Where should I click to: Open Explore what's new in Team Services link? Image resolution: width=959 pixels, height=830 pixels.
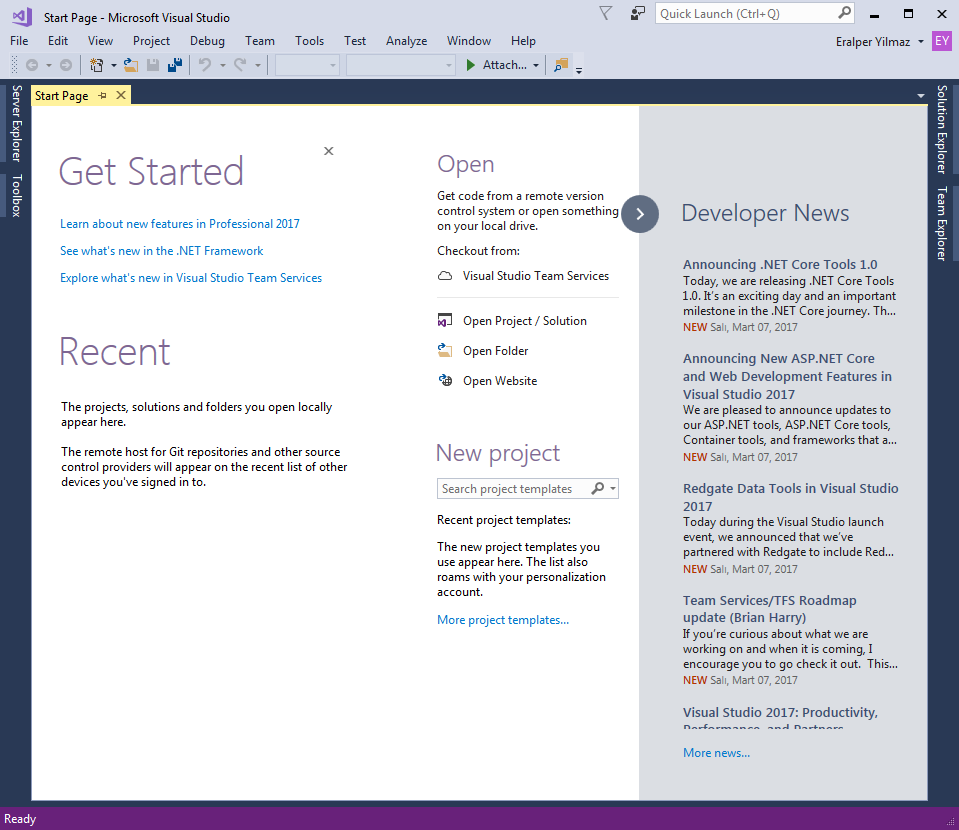pyautogui.click(x=191, y=278)
